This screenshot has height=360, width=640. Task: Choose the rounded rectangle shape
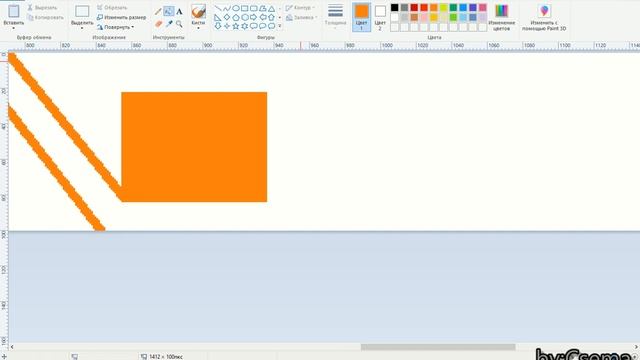(254, 8)
